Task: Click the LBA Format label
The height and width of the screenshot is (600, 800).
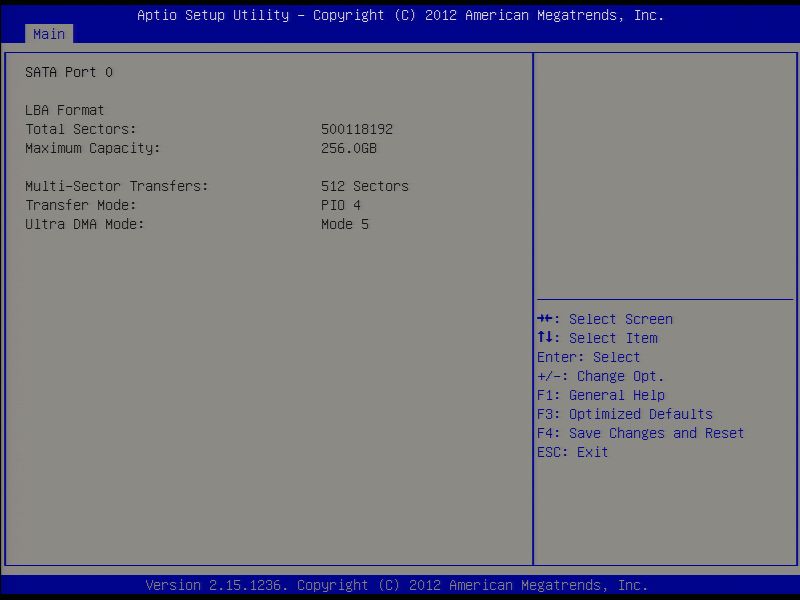Action: [65, 110]
